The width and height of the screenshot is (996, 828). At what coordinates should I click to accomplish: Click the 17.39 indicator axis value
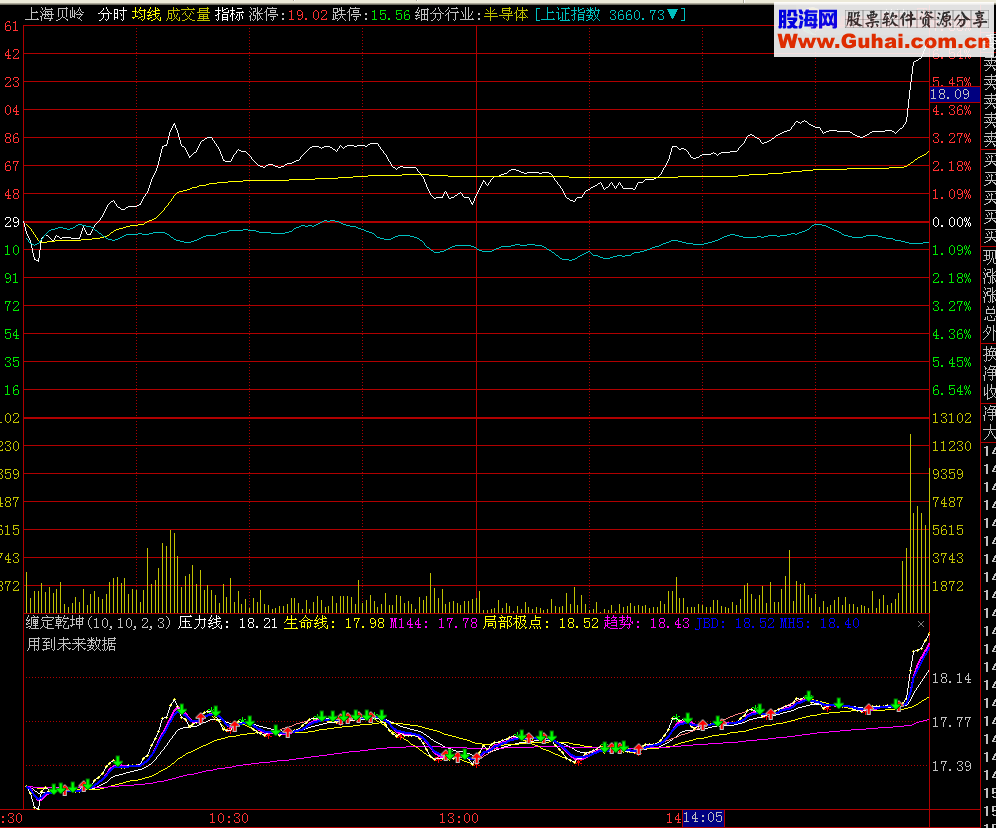[x=952, y=766]
